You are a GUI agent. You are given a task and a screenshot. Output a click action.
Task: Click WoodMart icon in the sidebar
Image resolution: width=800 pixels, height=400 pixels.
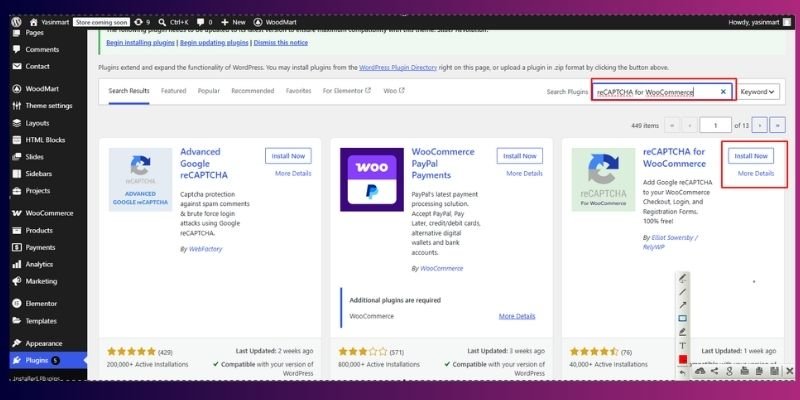(17, 89)
